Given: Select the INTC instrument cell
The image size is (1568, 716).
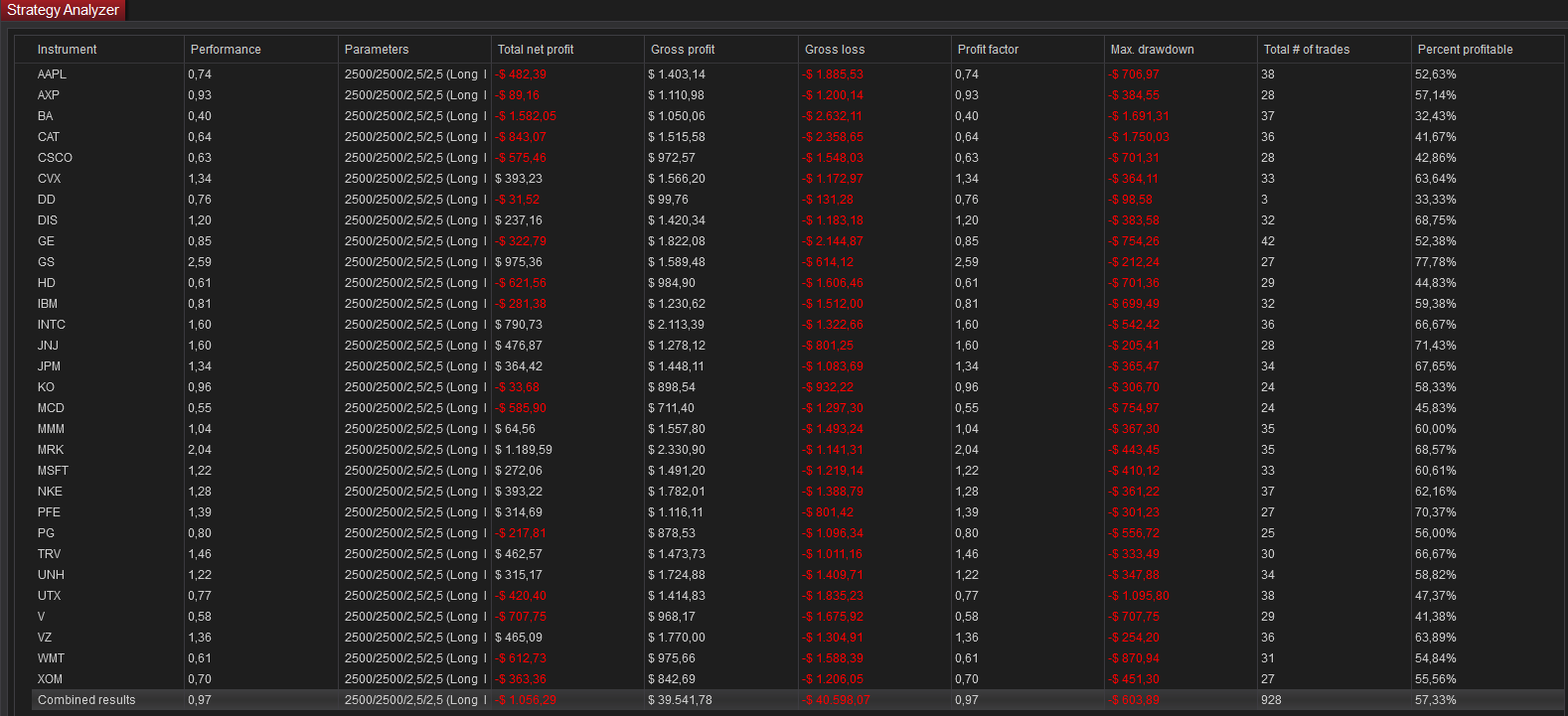Looking at the screenshot, I should click(x=52, y=325).
